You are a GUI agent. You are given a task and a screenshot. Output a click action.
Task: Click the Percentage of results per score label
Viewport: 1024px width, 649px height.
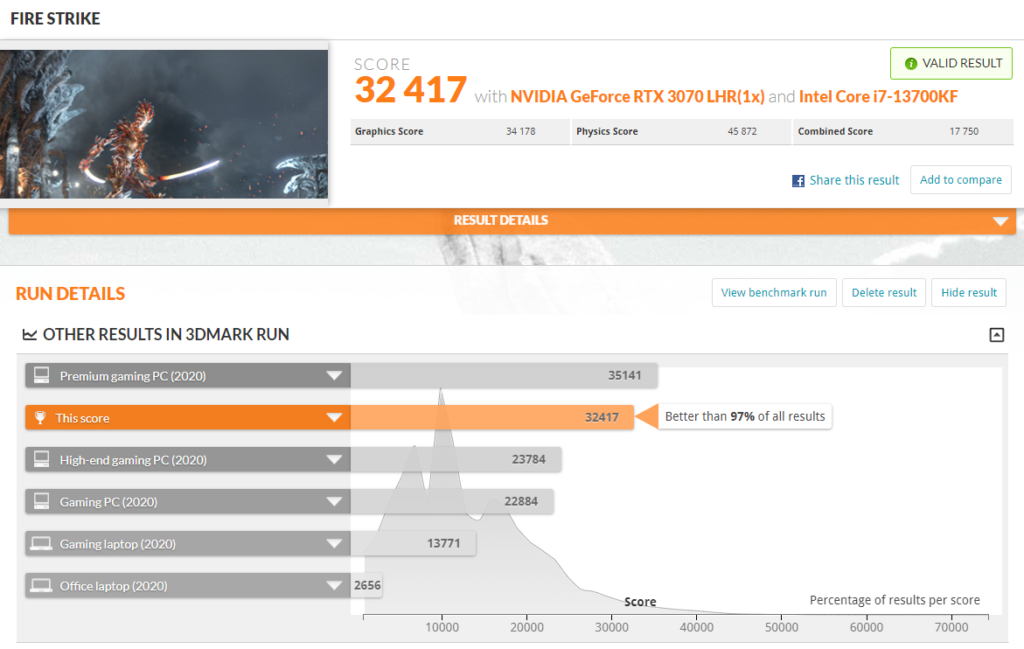click(895, 600)
